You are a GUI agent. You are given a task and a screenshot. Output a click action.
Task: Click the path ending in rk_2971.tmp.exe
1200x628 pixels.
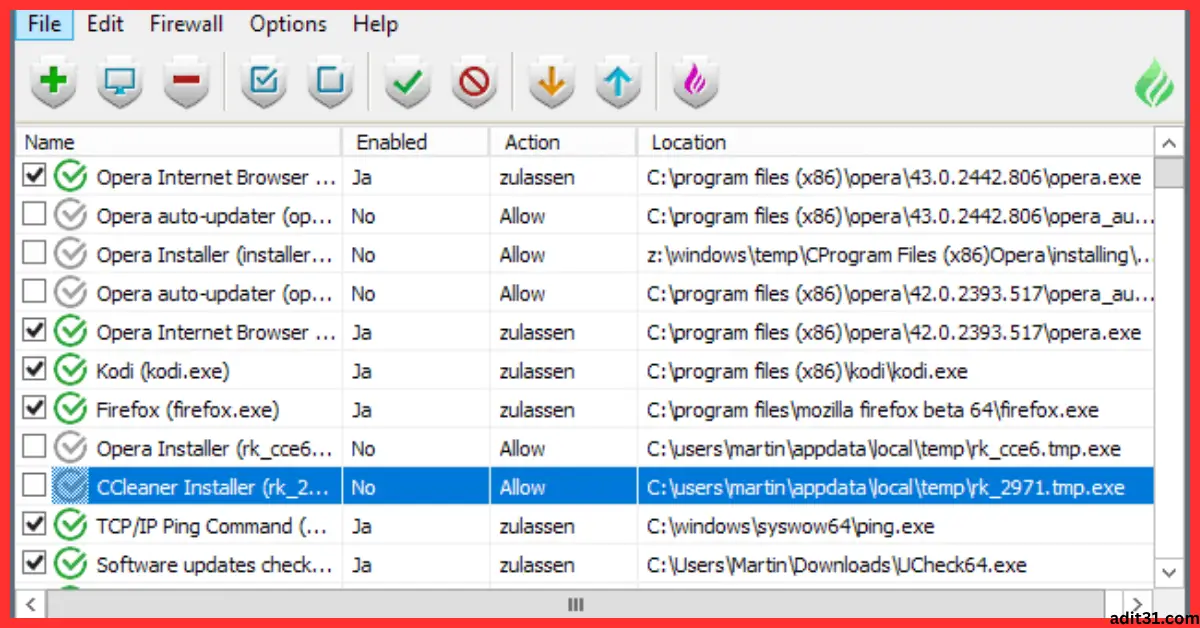885,487
